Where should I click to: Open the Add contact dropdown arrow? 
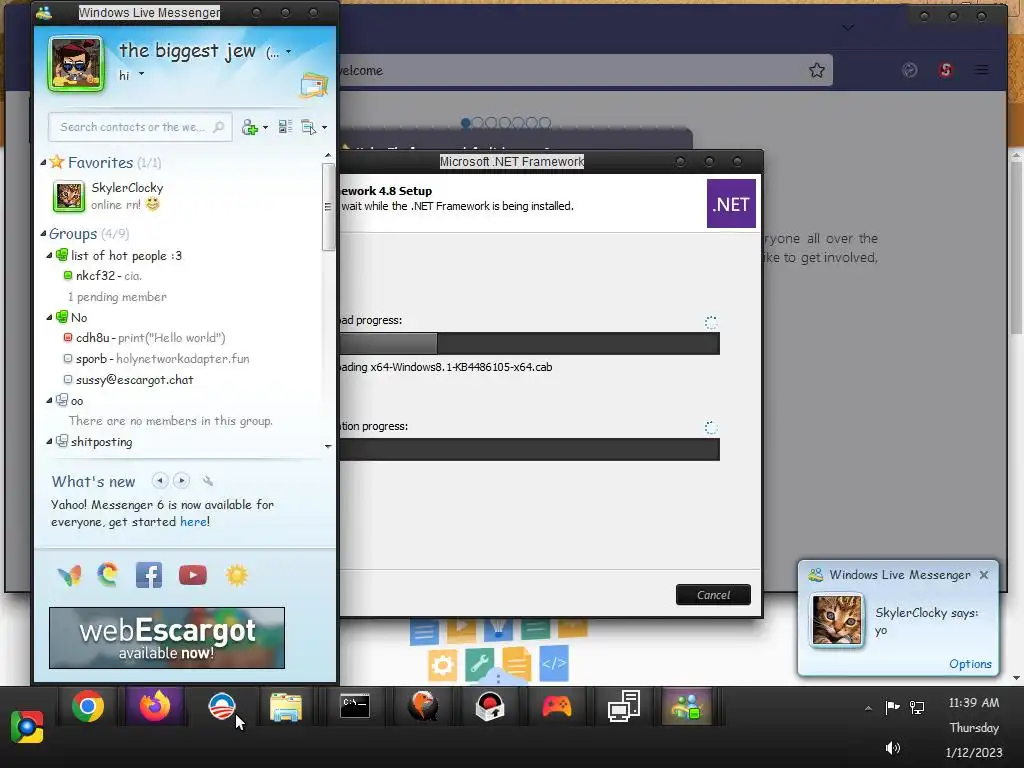(265, 127)
